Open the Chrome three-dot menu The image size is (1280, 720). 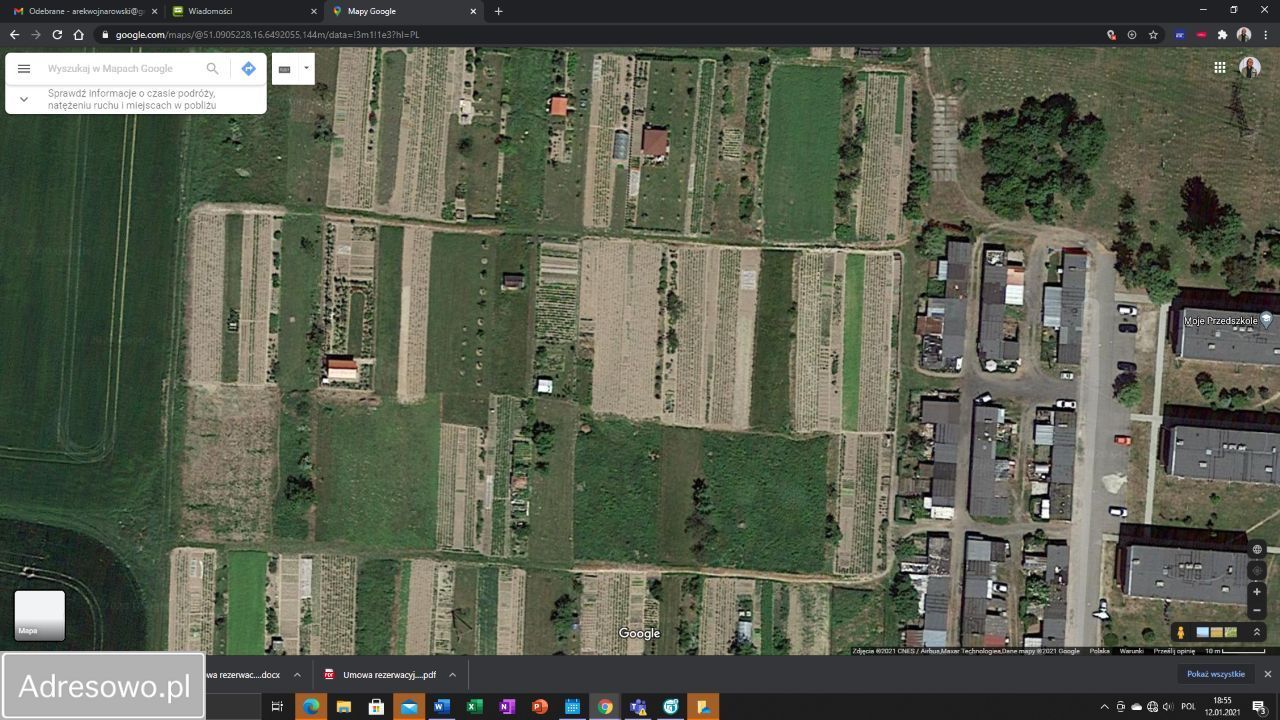point(1266,34)
